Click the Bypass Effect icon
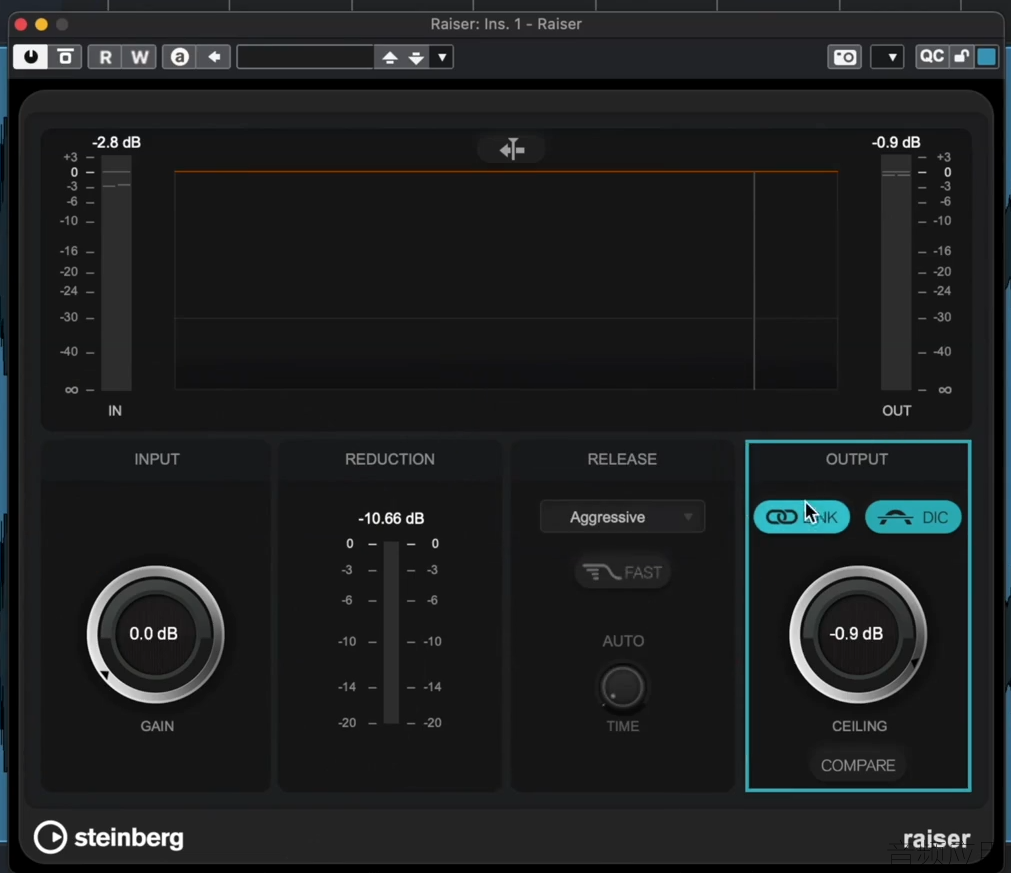The height and width of the screenshot is (873, 1011). pyautogui.click(x=65, y=57)
